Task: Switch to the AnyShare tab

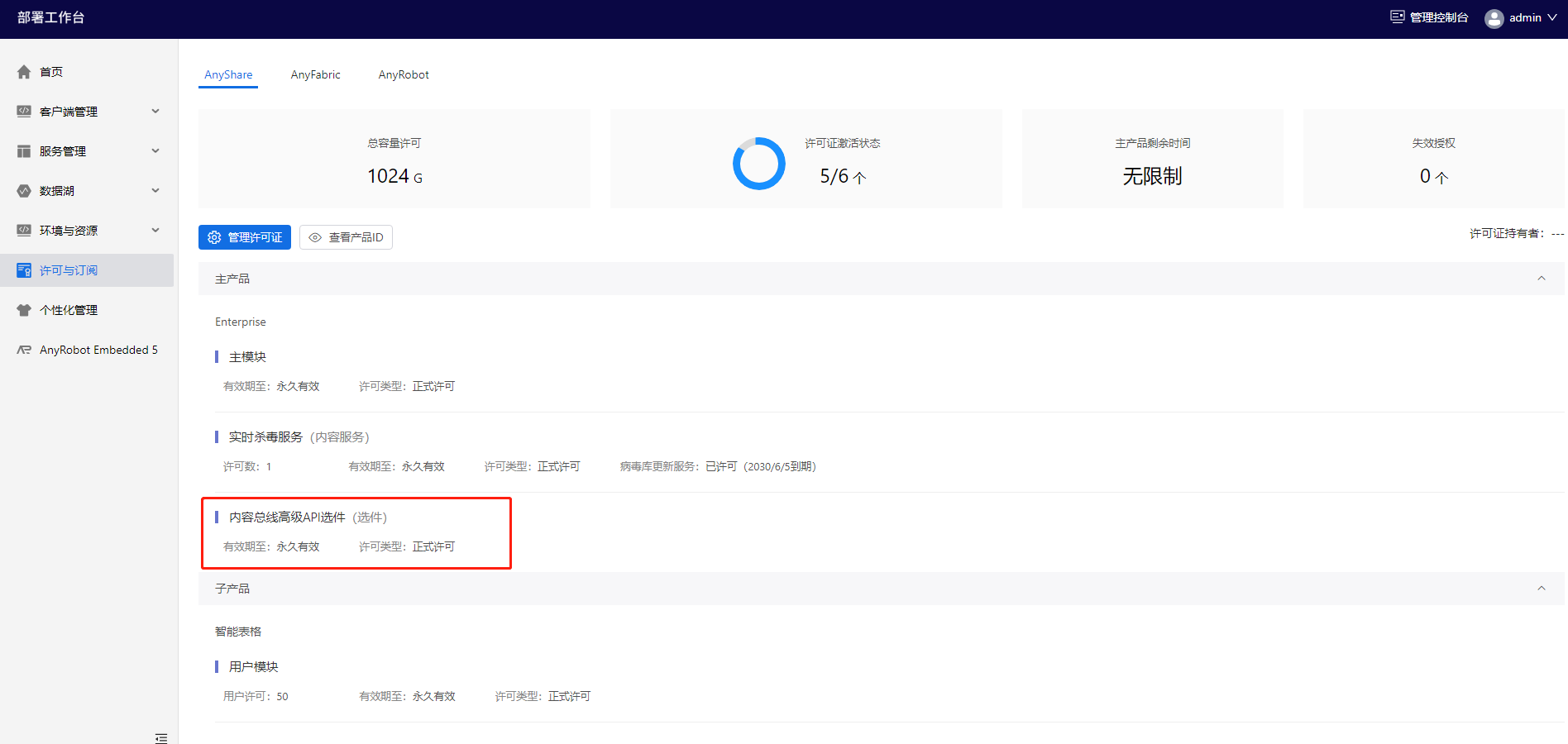Action: click(228, 74)
